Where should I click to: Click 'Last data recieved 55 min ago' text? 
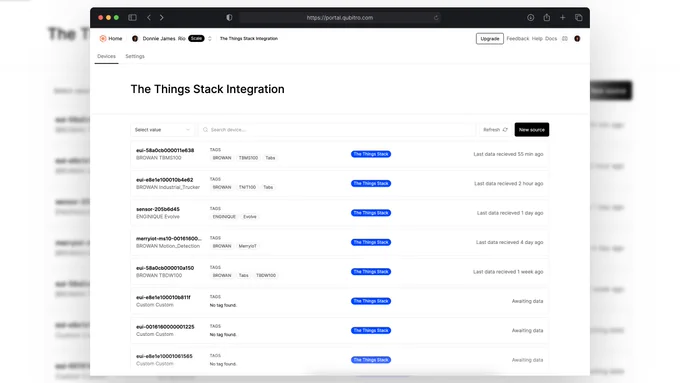tap(508, 154)
